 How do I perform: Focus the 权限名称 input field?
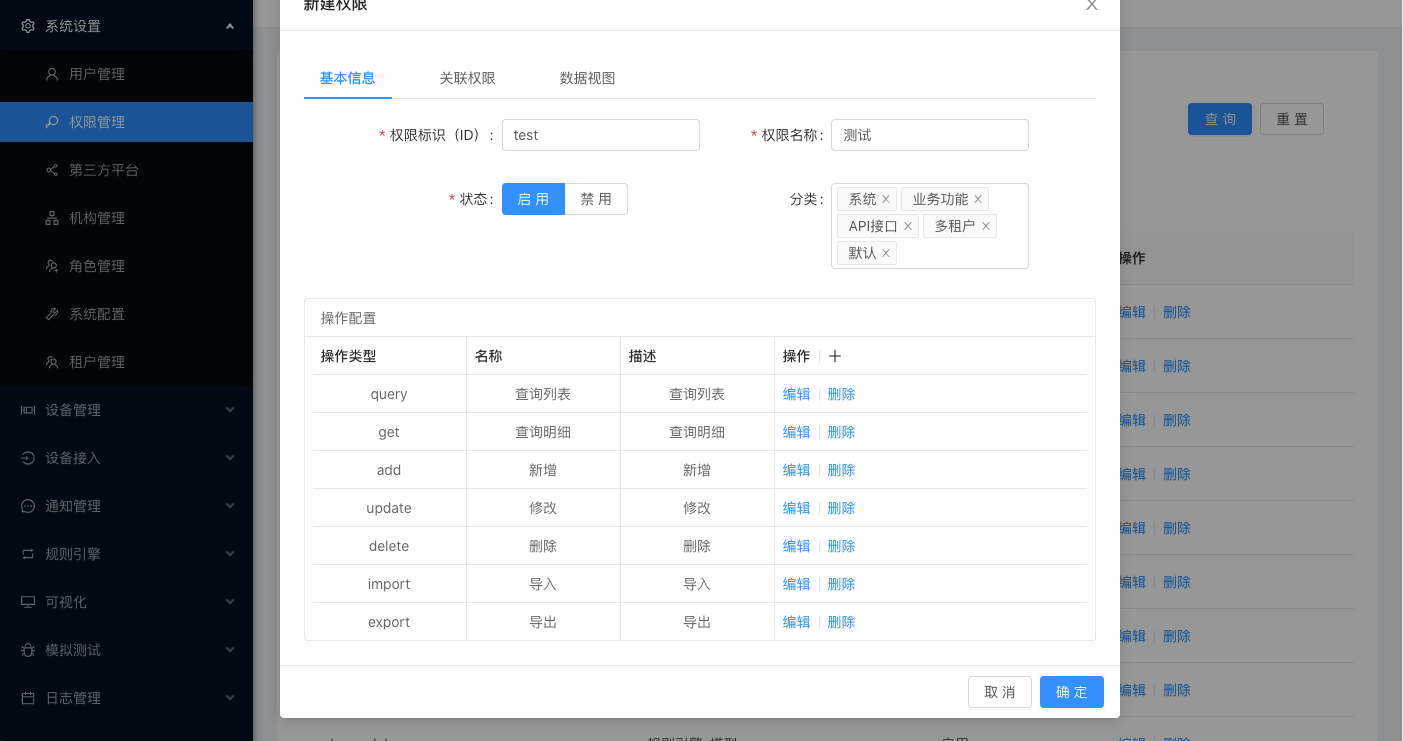coord(929,135)
